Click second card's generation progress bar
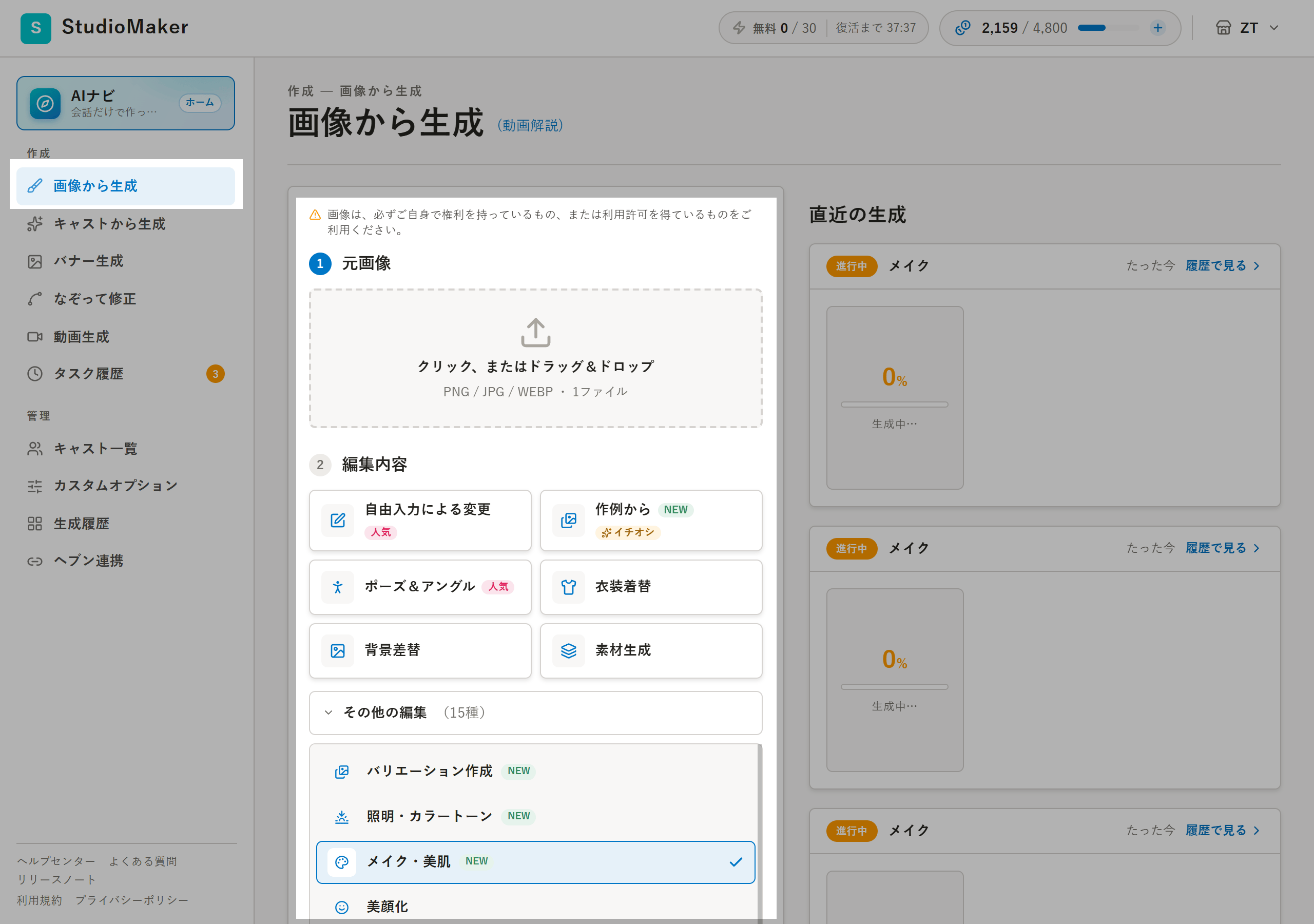This screenshot has height=924, width=1314. (895, 687)
